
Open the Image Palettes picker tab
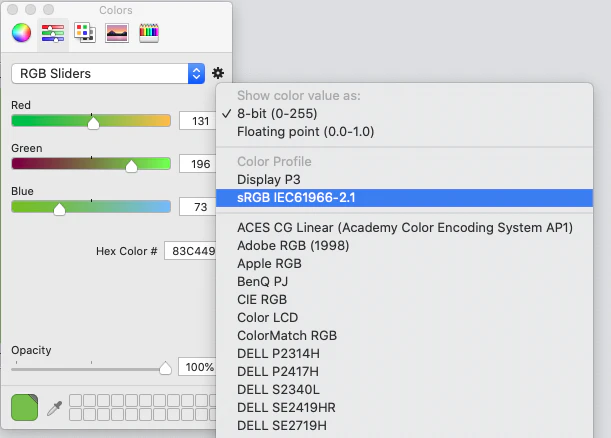(x=117, y=33)
